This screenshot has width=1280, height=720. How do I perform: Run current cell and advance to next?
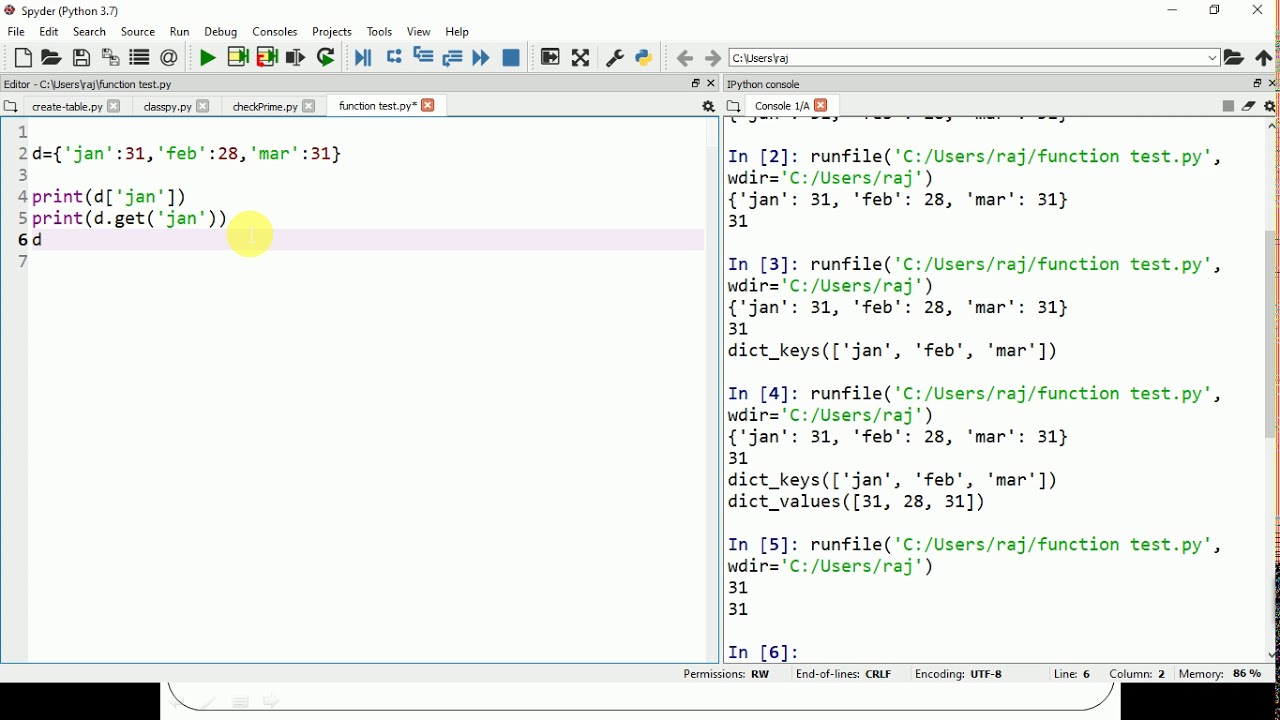(x=267, y=58)
